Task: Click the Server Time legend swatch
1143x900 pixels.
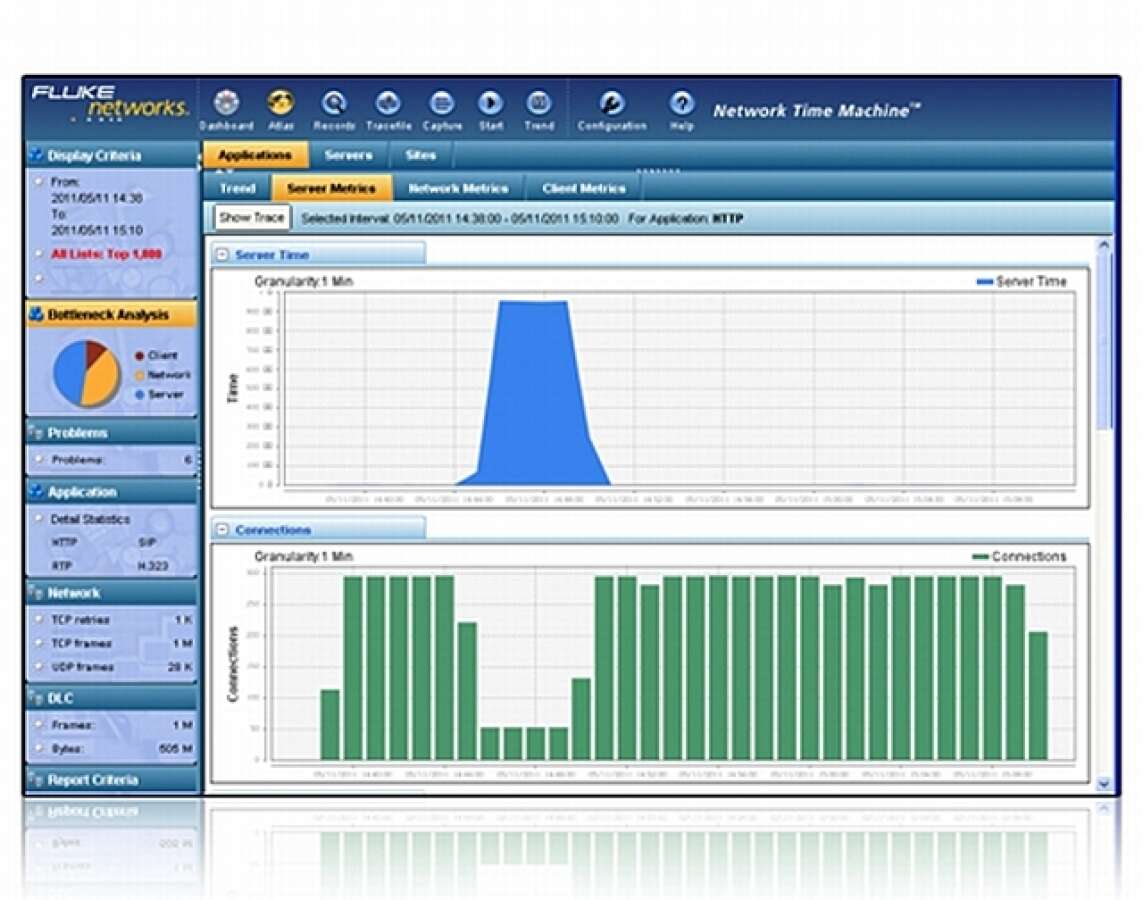Action: click(985, 281)
